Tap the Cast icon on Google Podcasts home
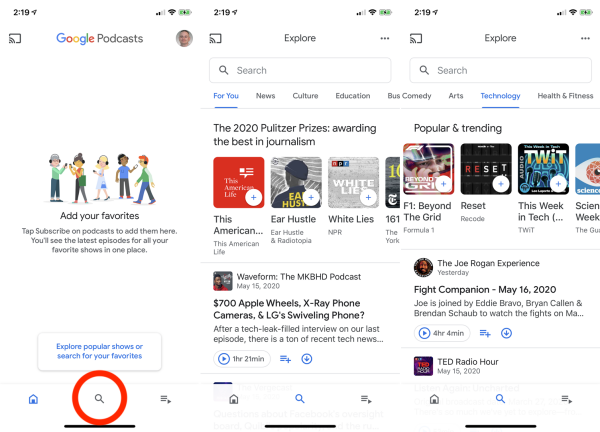The width and height of the screenshot is (600, 432). pyautogui.click(x=15, y=39)
